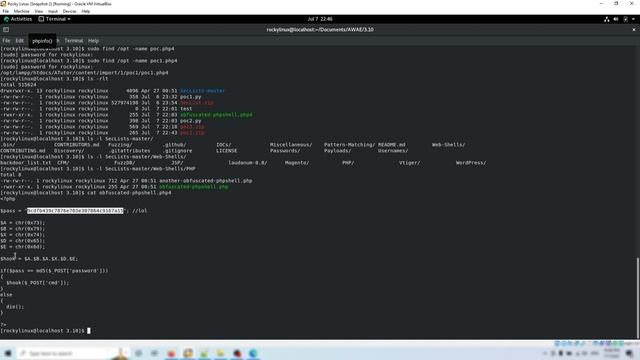Close the terminal window with the X
640x360 pixels.
(634, 29)
